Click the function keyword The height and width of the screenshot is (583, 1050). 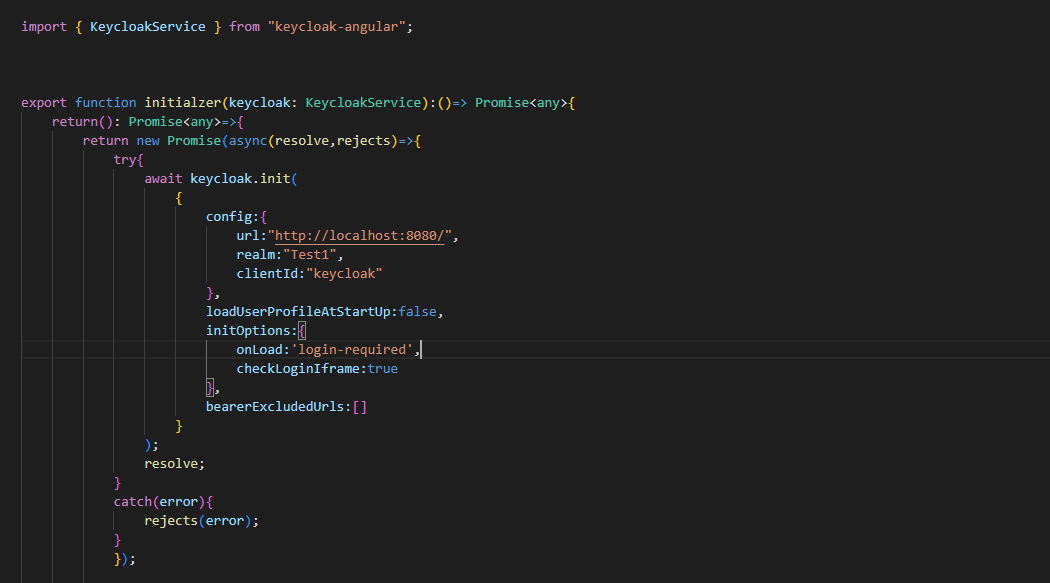point(105,102)
